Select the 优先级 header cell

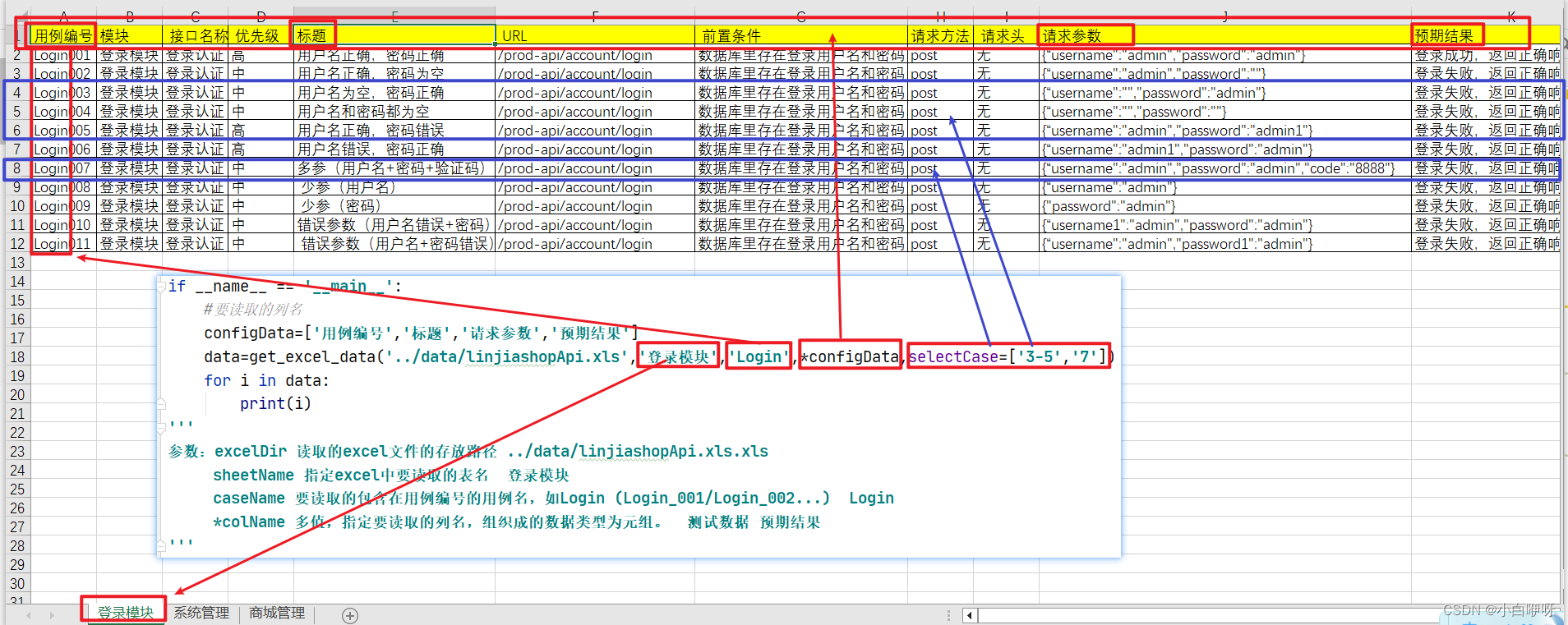(261, 35)
